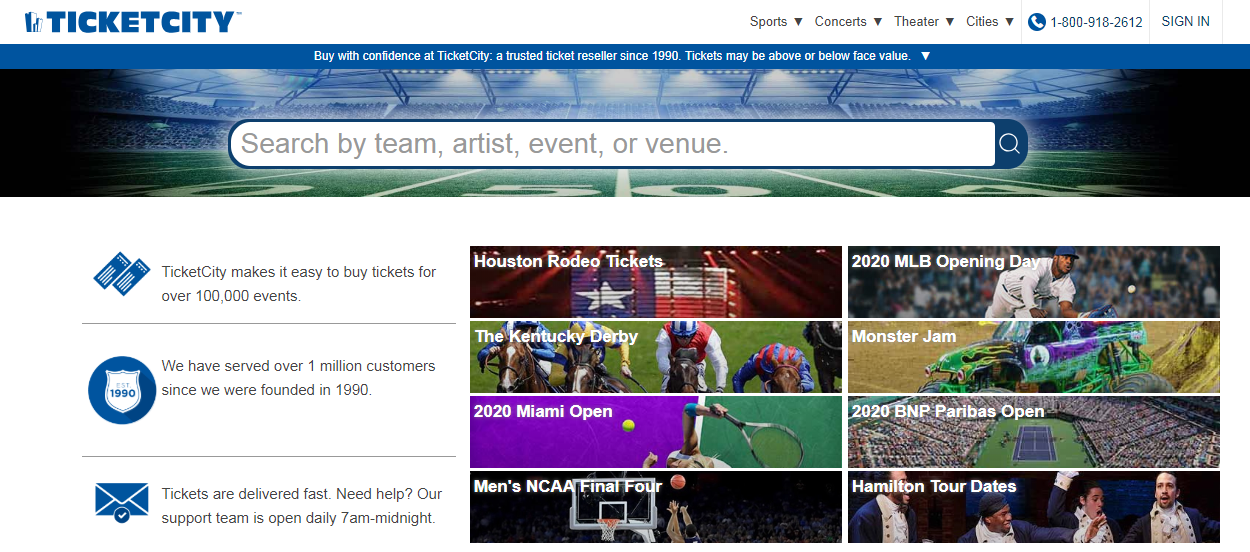Click the TicketCity logo
The height and width of the screenshot is (552, 1250).
point(132,21)
